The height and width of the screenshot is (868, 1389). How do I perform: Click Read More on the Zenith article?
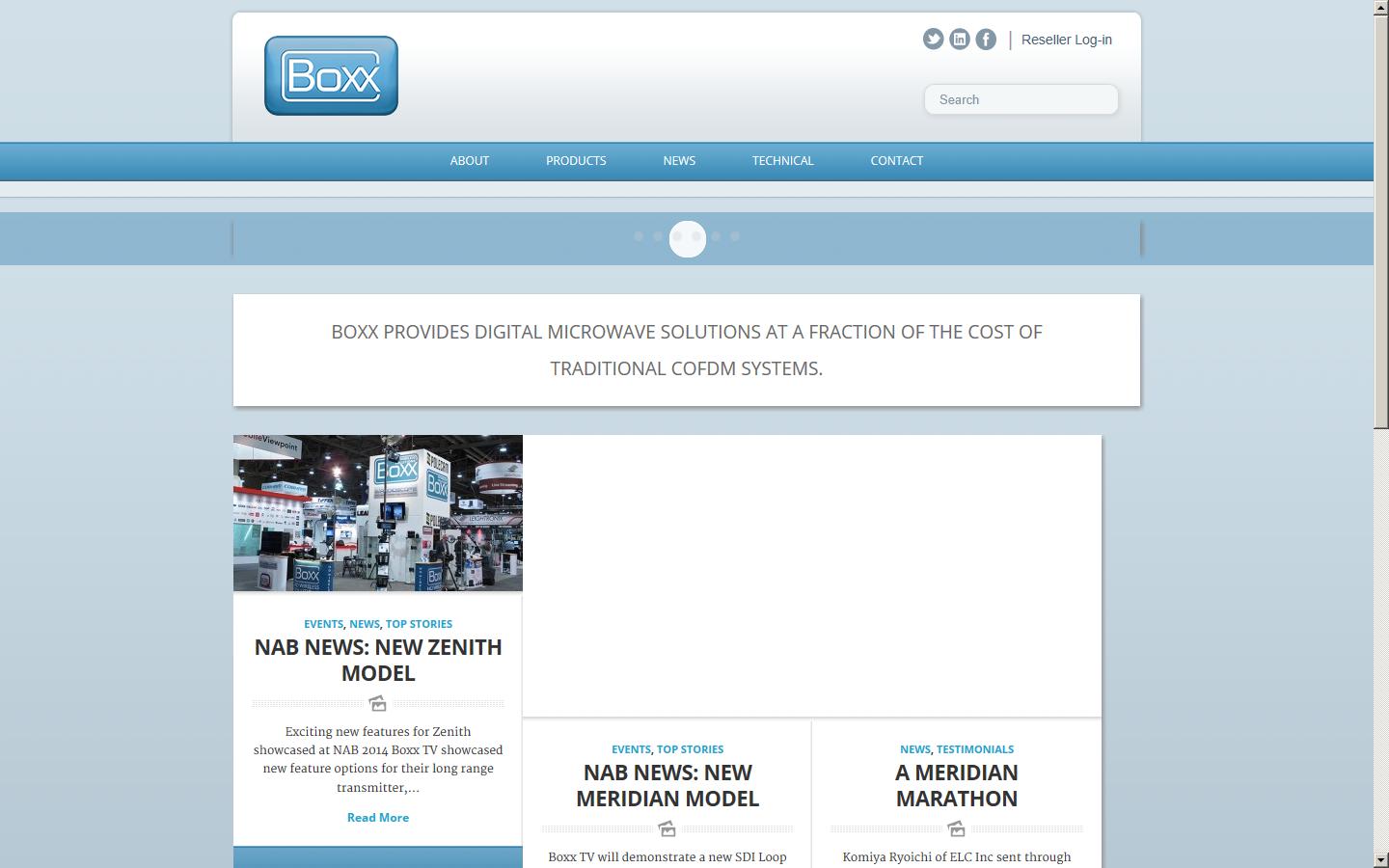click(x=377, y=817)
